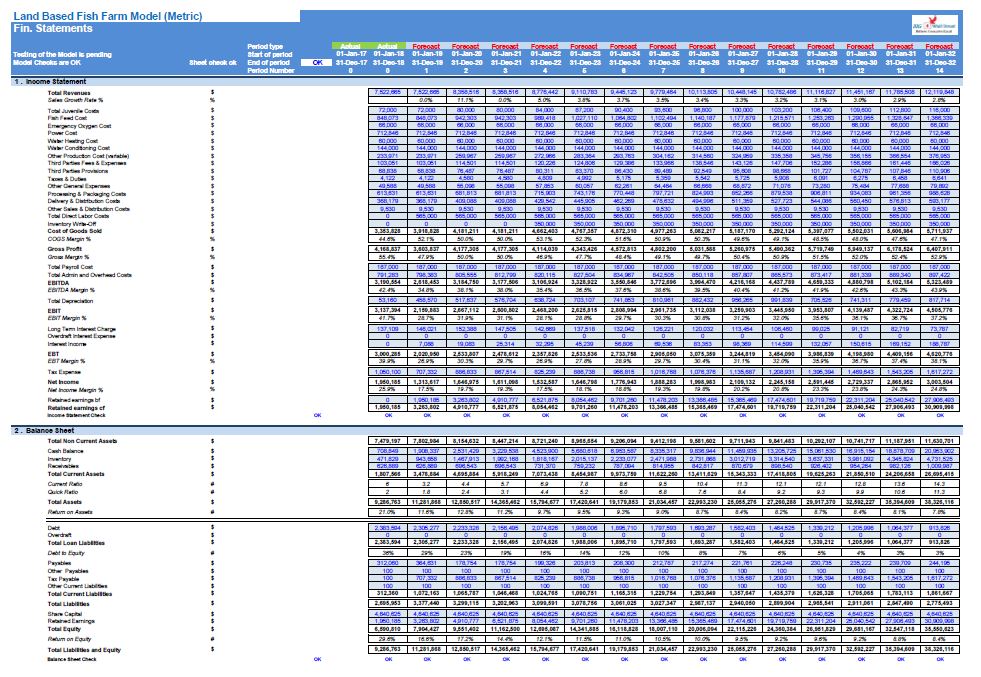Click the 'Inventory Write-Off' row label
The width and height of the screenshot is (981, 677).
[72, 223]
